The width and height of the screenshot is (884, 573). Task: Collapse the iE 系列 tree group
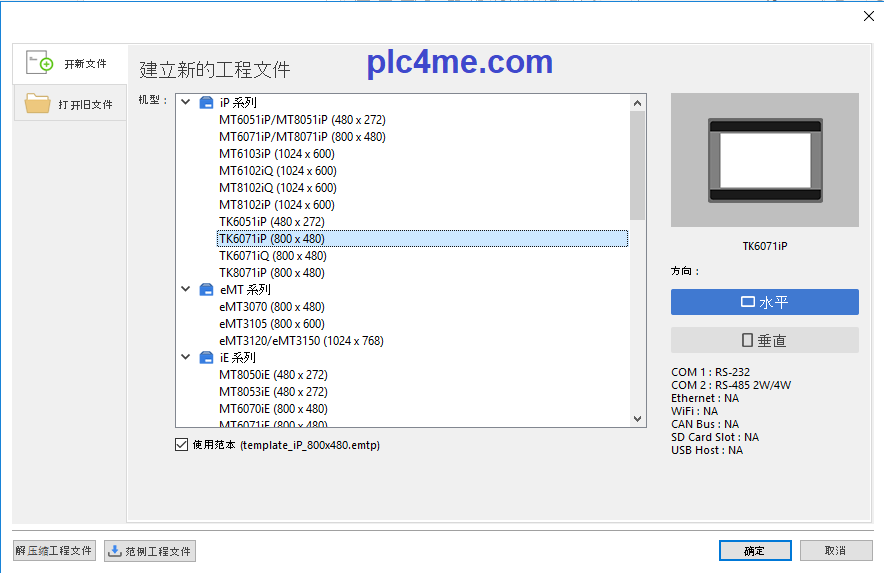[185, 358]
